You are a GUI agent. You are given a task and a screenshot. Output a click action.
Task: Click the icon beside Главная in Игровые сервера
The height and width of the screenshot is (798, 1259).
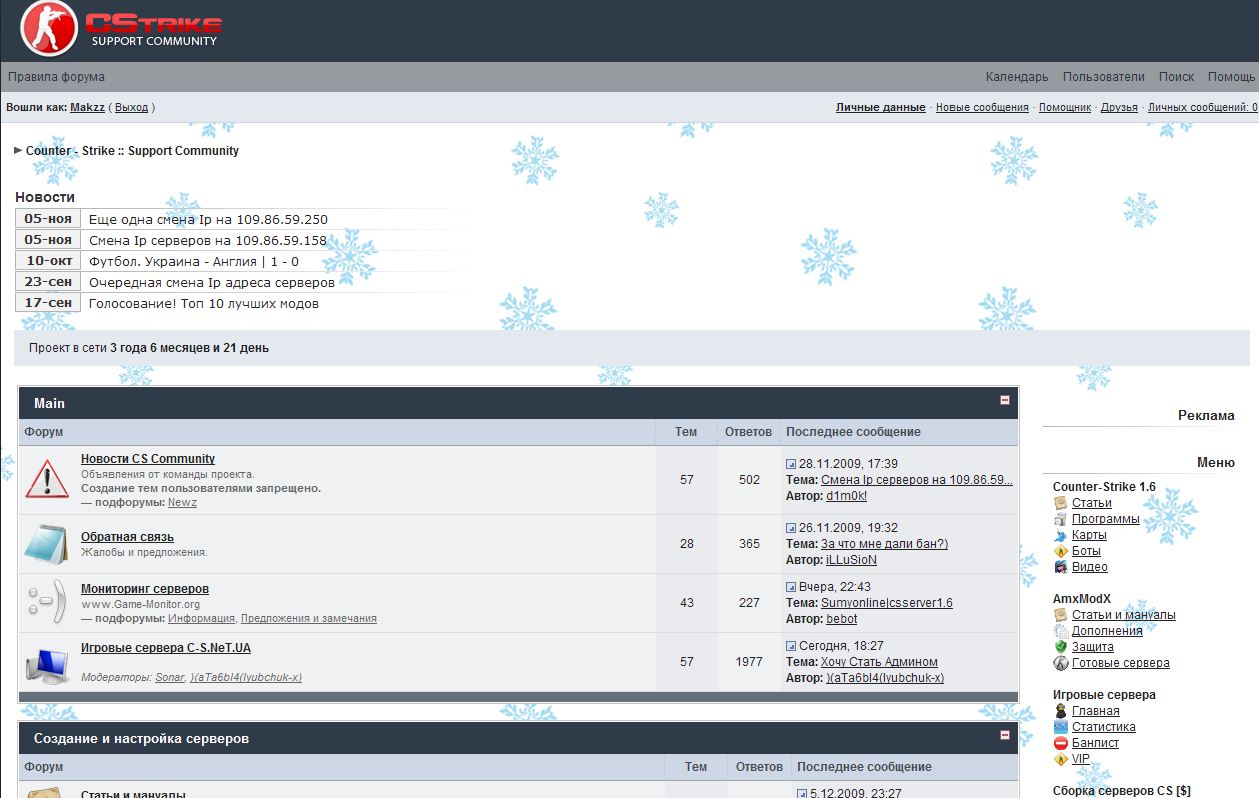pyautogui.click(x=1061, y=711)
